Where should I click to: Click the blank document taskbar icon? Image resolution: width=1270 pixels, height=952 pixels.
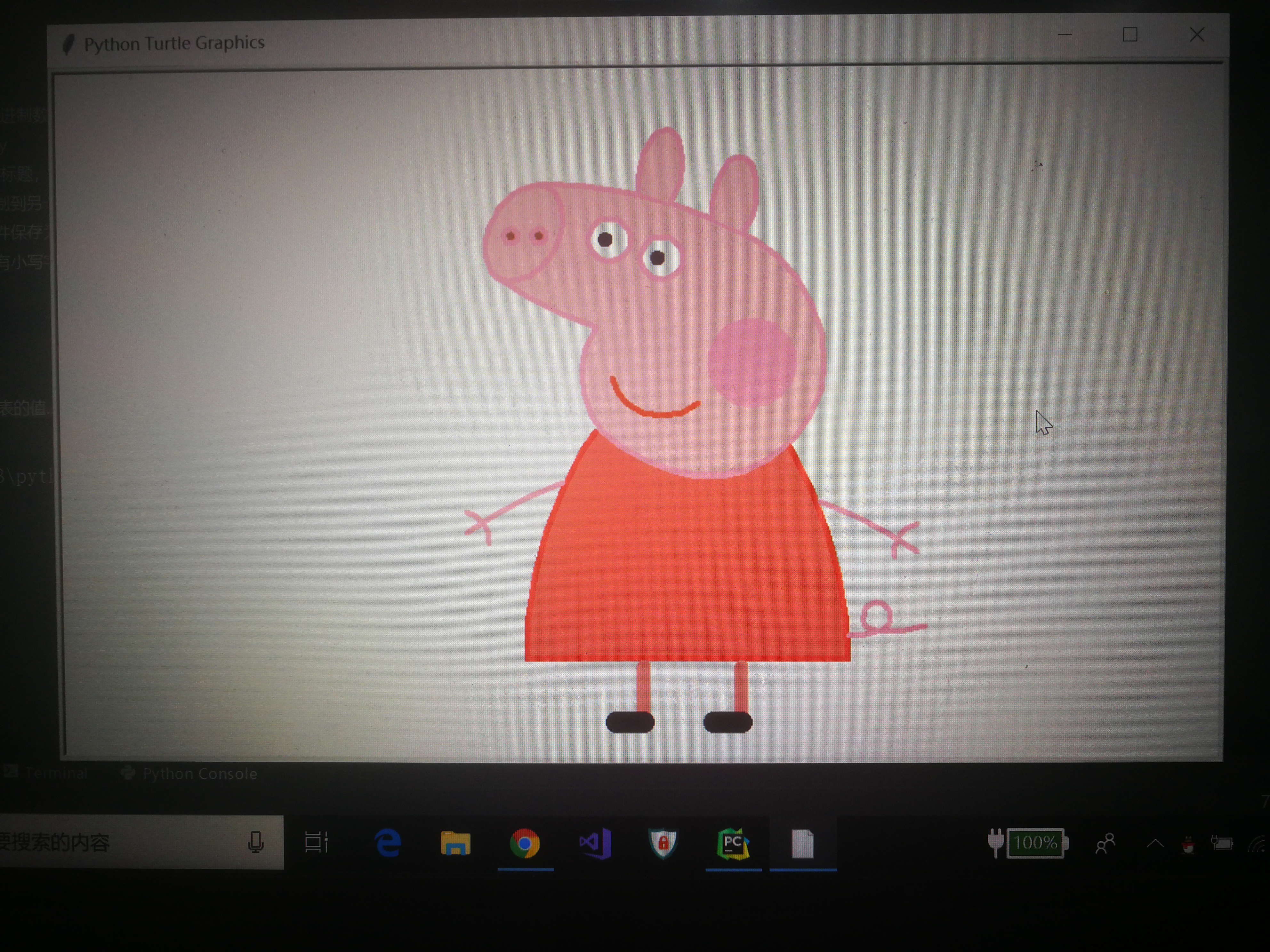coord(803,844)
